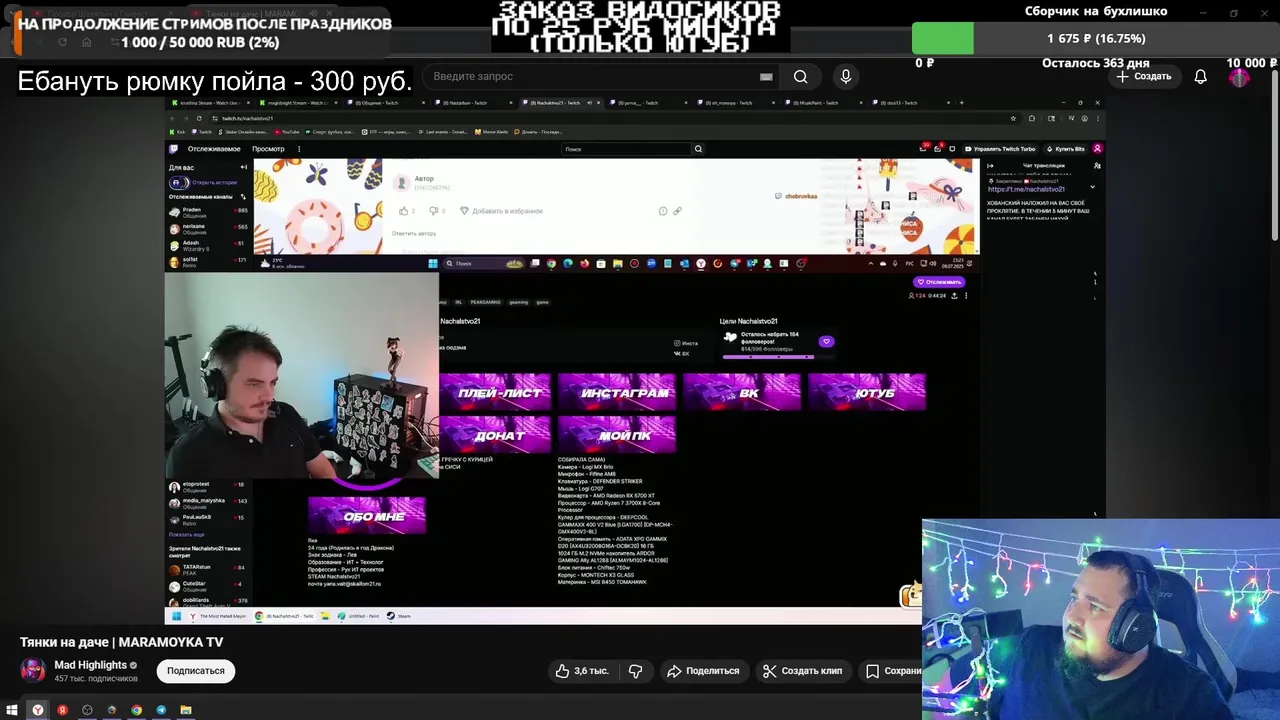The width and height of the screenshot is (1280, 720).
Task: Switch to the Просмотр tab on Twitch
Action: [x=268, y=149]
